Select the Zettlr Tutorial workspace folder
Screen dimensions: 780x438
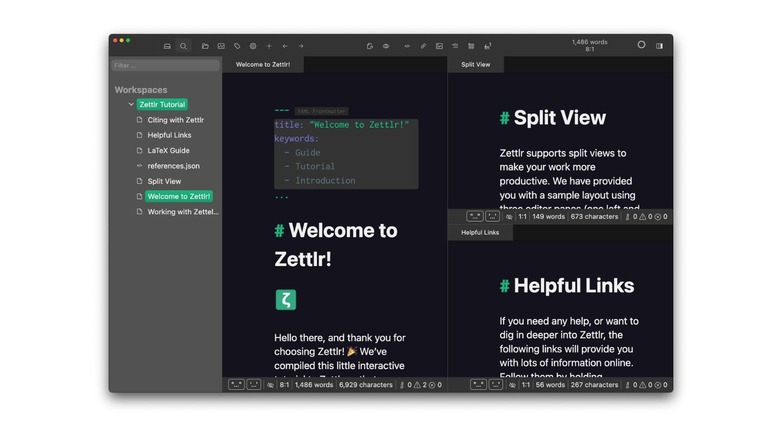pos(162,105)
